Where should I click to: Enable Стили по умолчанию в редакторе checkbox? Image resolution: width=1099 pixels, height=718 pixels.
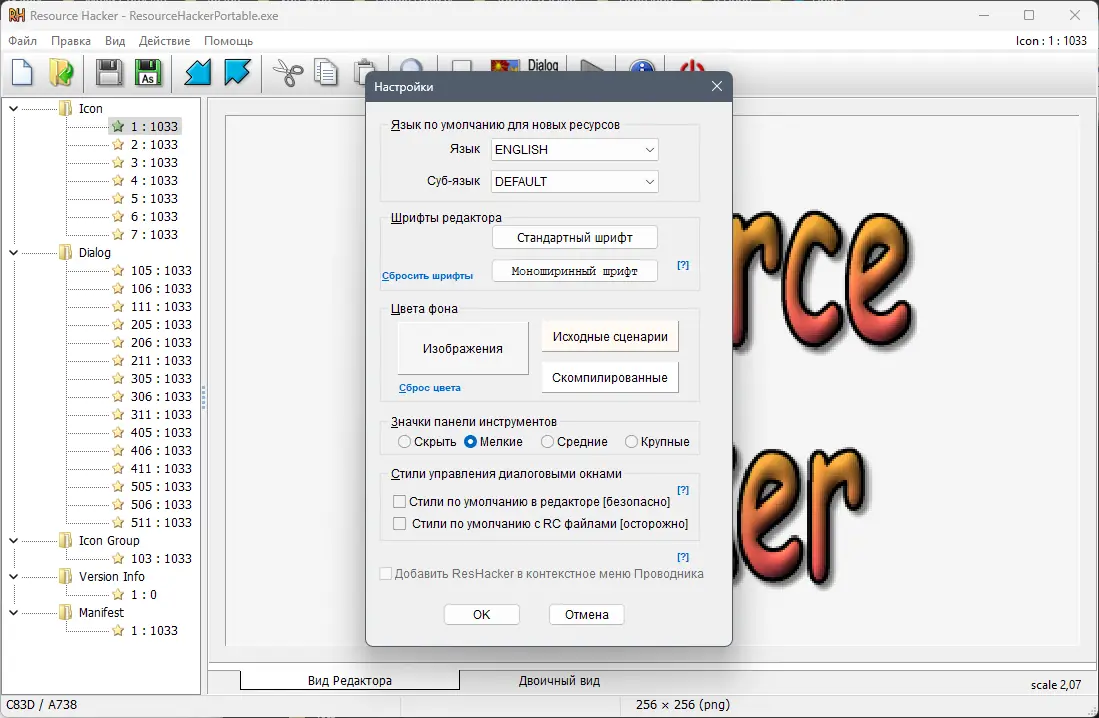pyautogui.click(x=398, y=499)
